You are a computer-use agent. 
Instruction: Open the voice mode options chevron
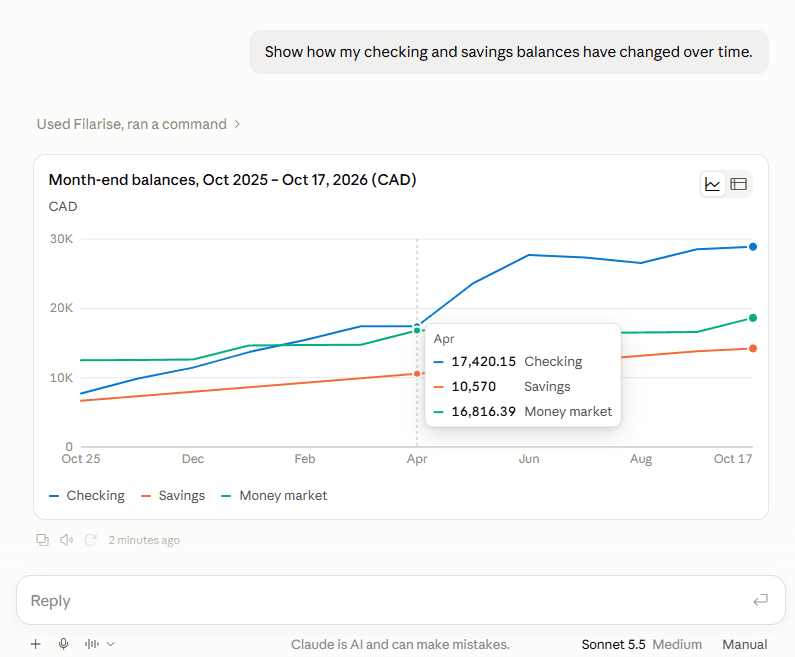pyautogui.click(x=111, y=644)
